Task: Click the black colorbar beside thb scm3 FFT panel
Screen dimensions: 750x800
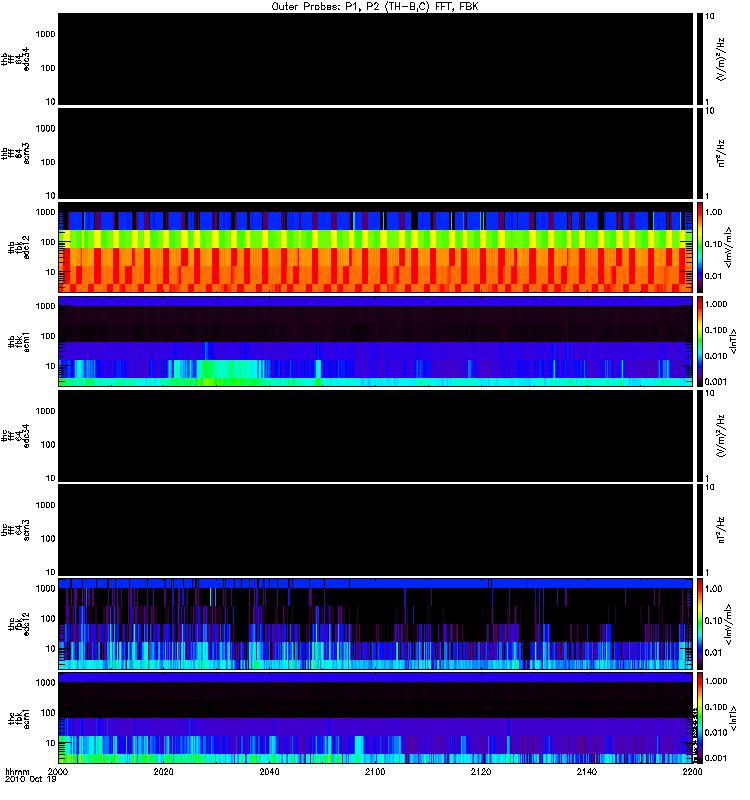Action: click(x=699, y=154)
